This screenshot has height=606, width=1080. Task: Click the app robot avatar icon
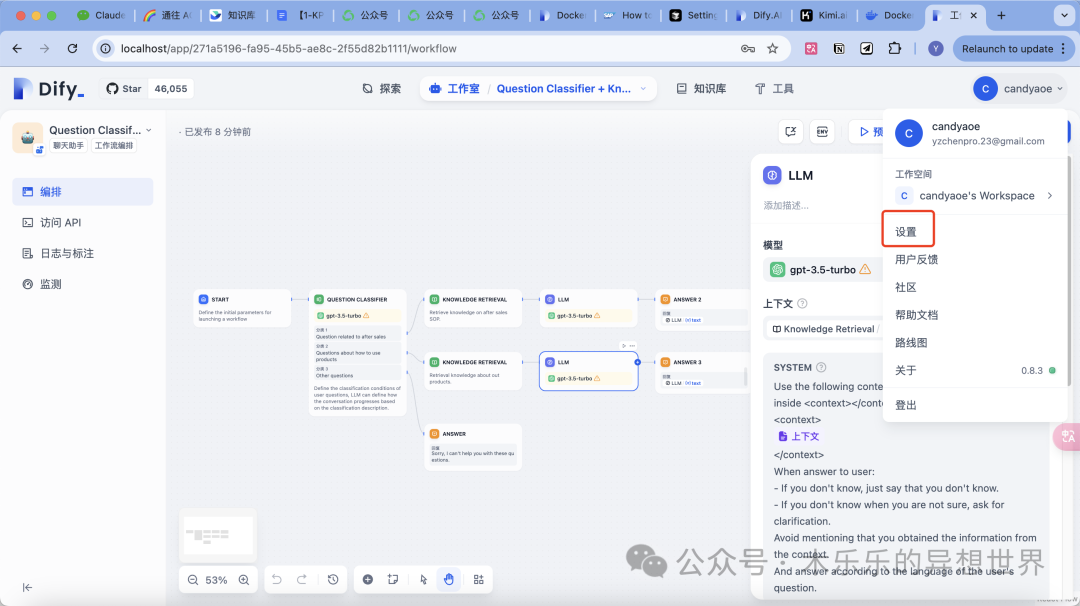pos(28,137)
